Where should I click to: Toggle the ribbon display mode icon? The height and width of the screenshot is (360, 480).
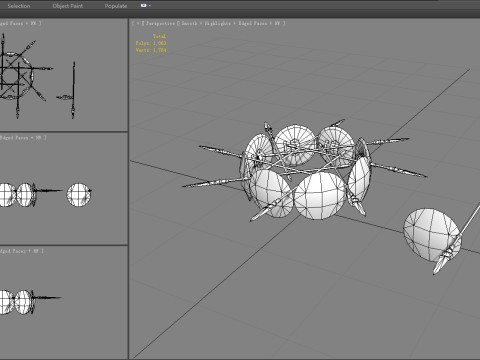[x=144, y=6]
